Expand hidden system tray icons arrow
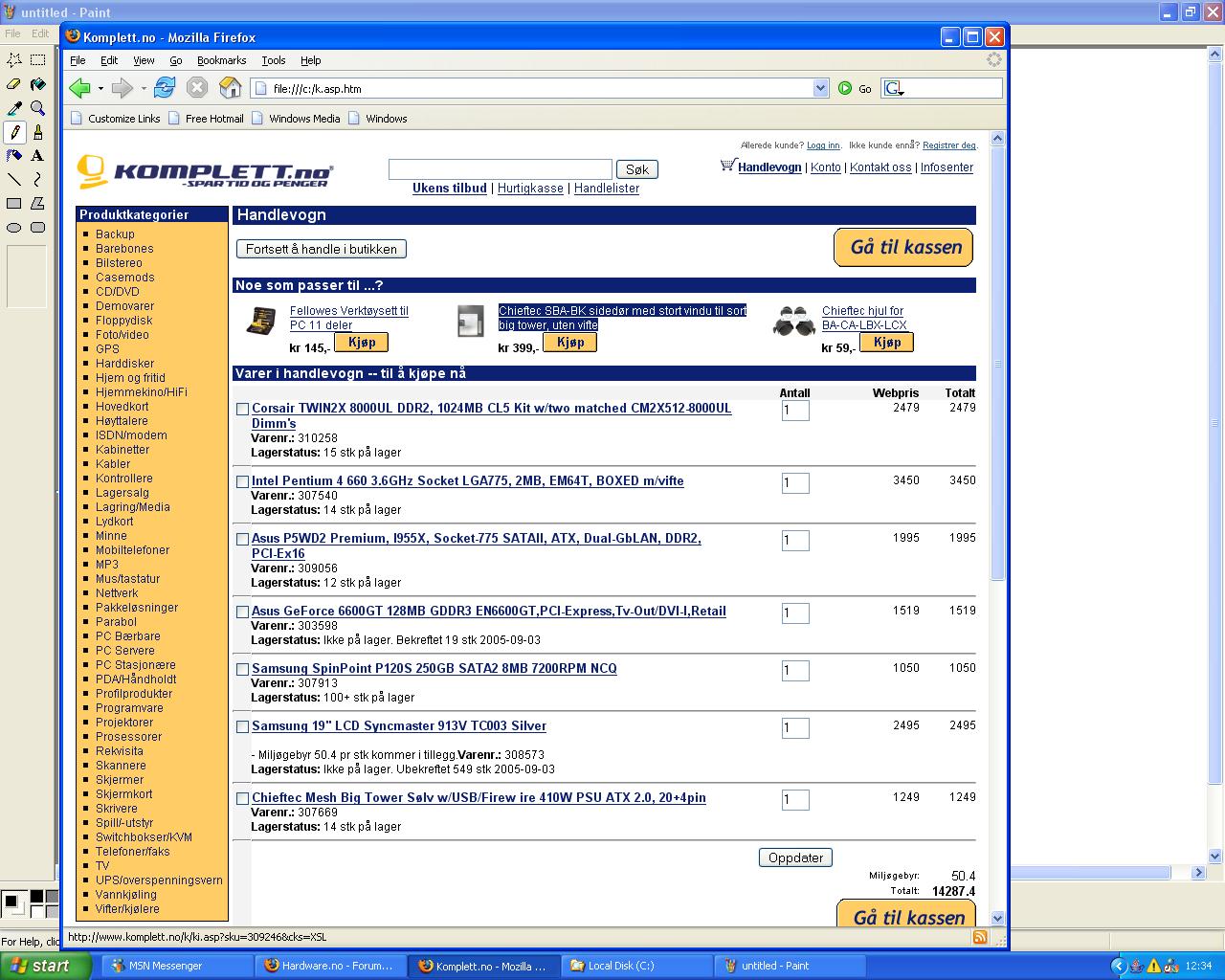The width and height of the screenshot is (1225, 980). pyautogui.click(x=1118, y=966)
